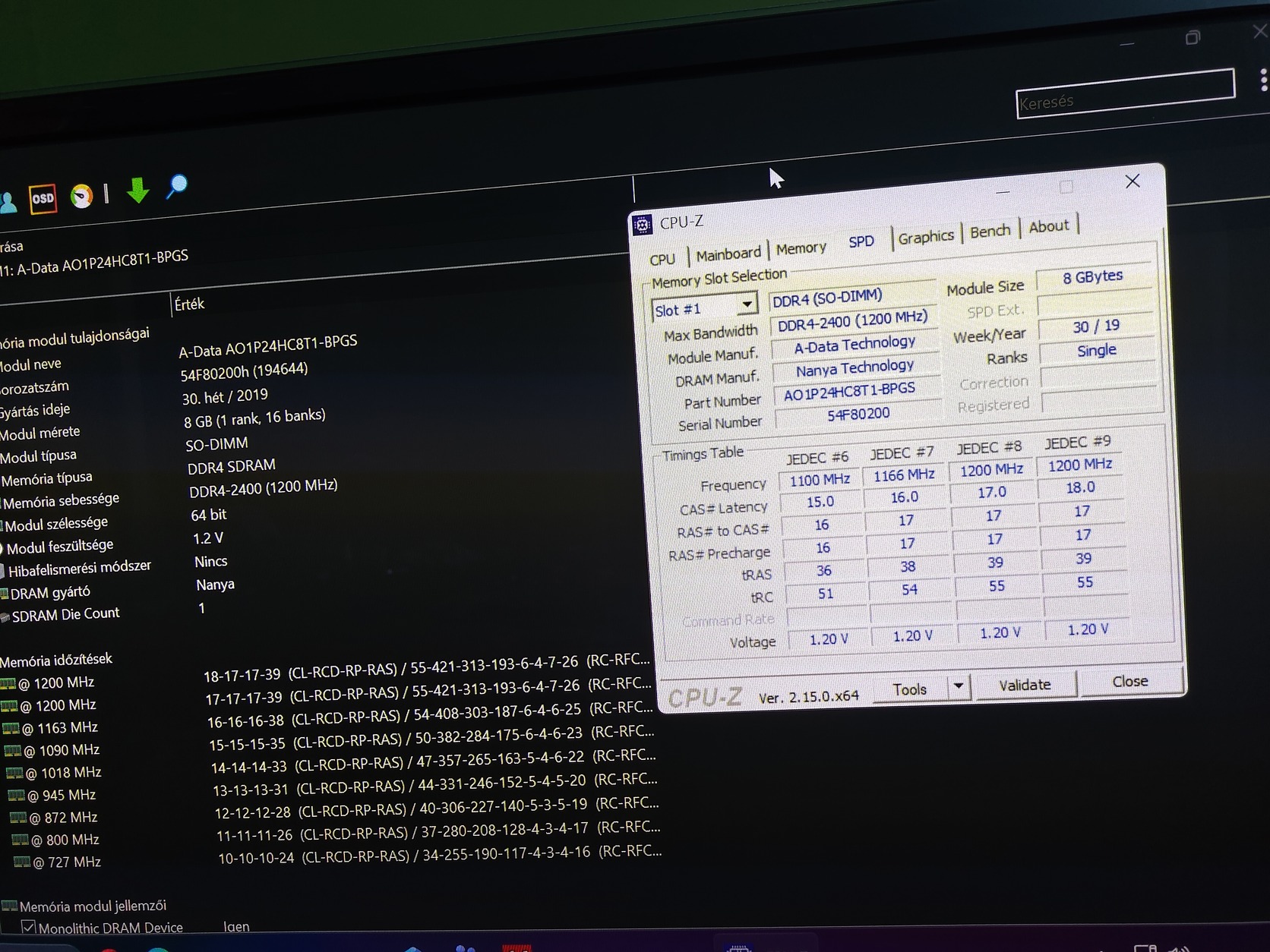The height and width of the screenshot is (952, 1270).
Task: Click the CPU-Z title bar application icon
Action: [x=643, y=225]
